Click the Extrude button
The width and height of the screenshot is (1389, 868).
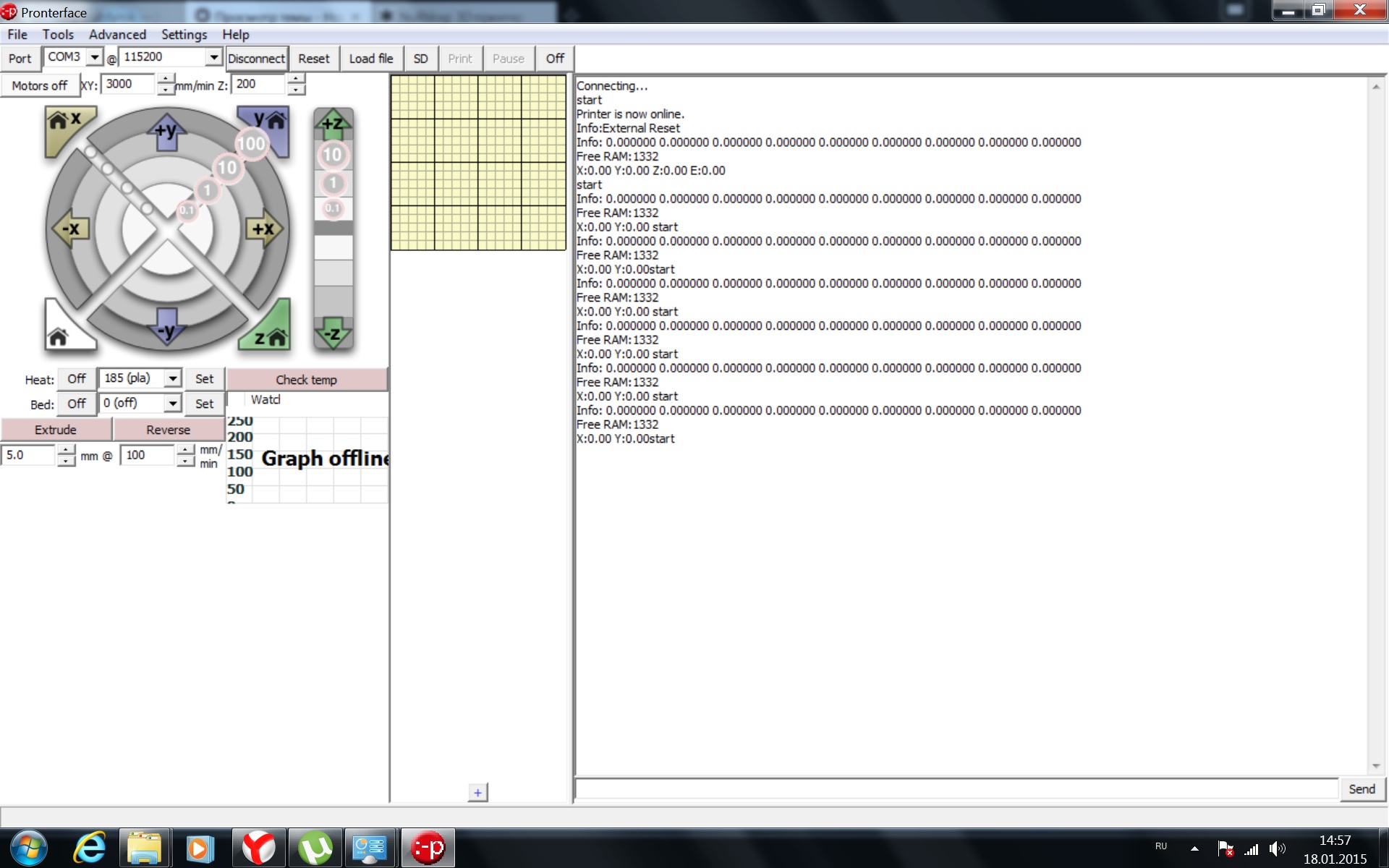(56, 430)
